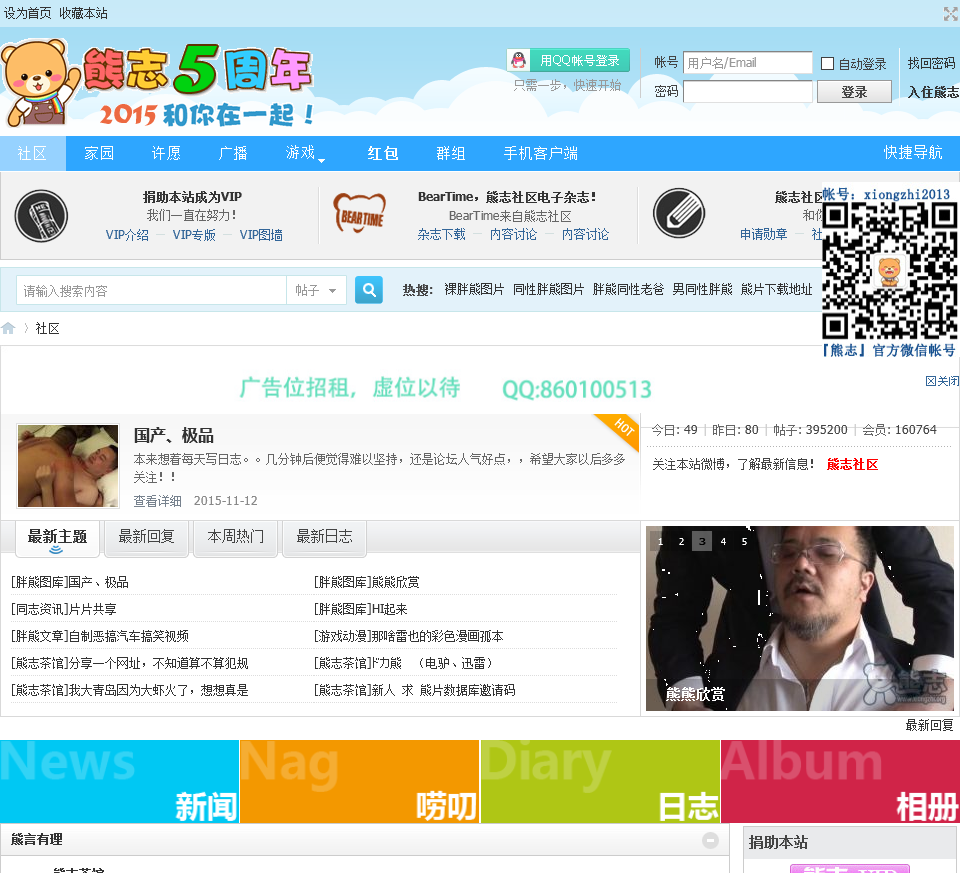
Task: Click hot search term 裸胖熊图片
Action: (474, 290)
